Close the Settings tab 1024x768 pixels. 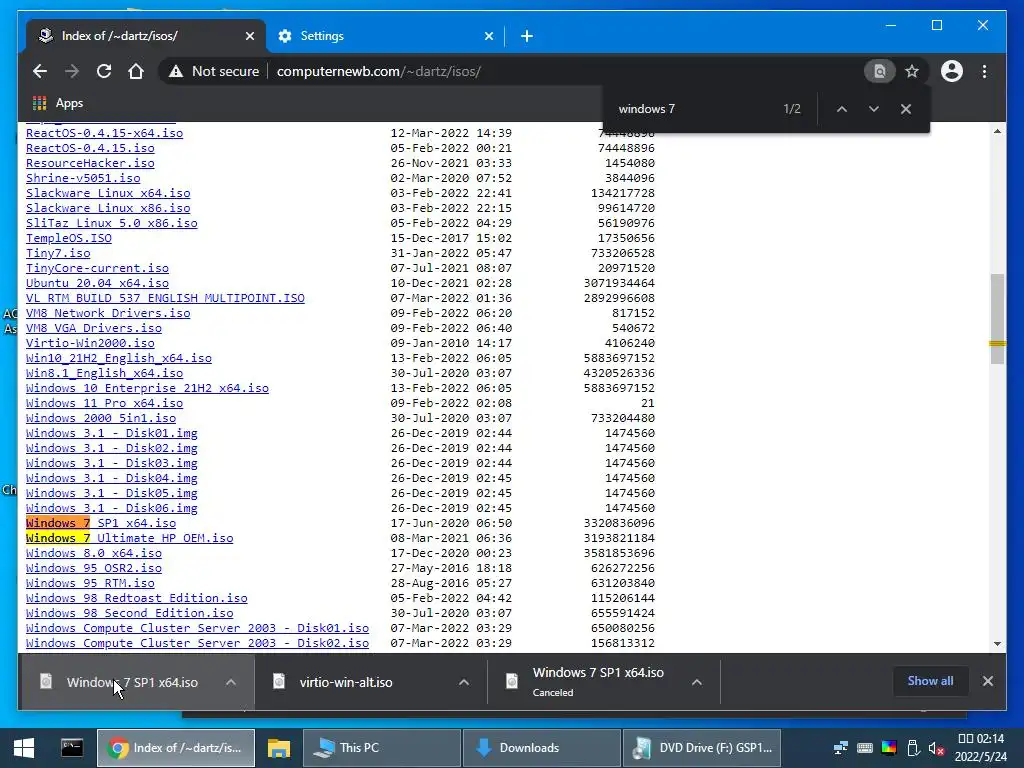click(x=488, y=36)
